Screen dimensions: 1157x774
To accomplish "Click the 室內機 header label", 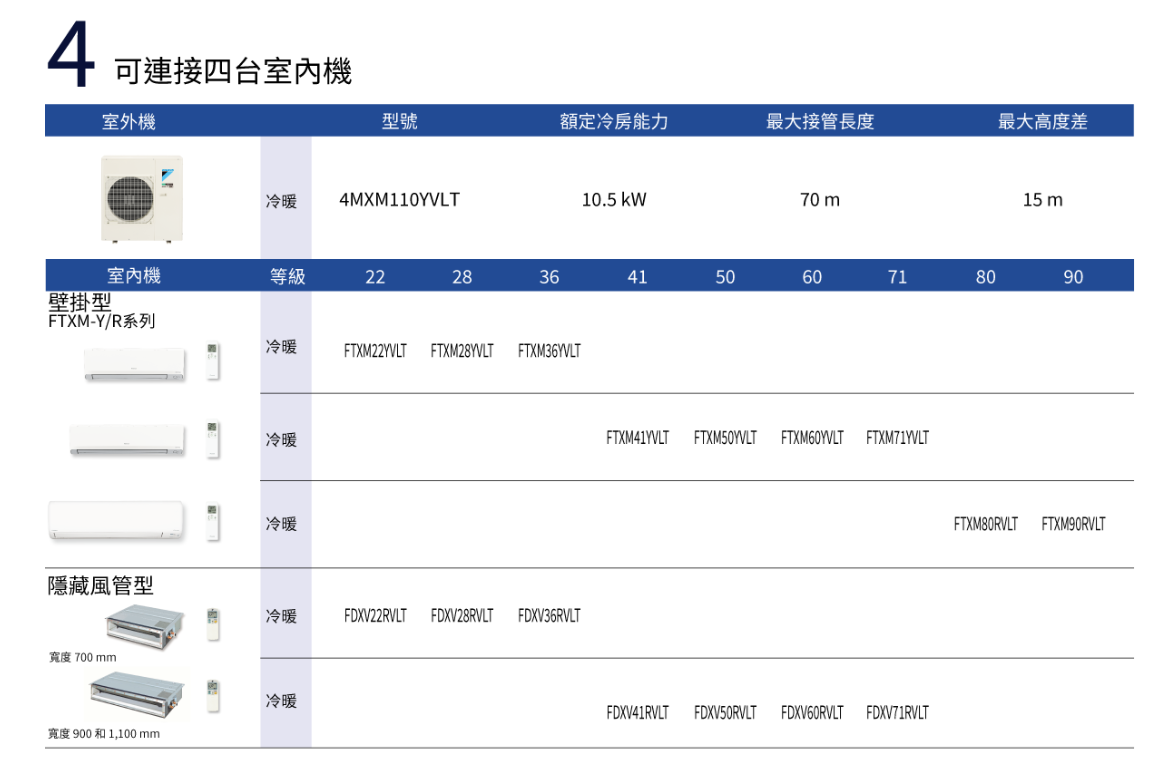I will 134,276.
